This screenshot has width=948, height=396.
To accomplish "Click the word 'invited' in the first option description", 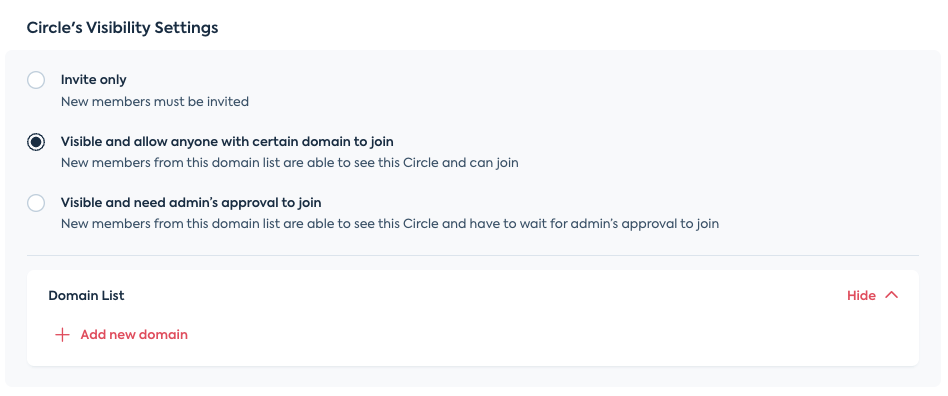I will tap(227, 102).
